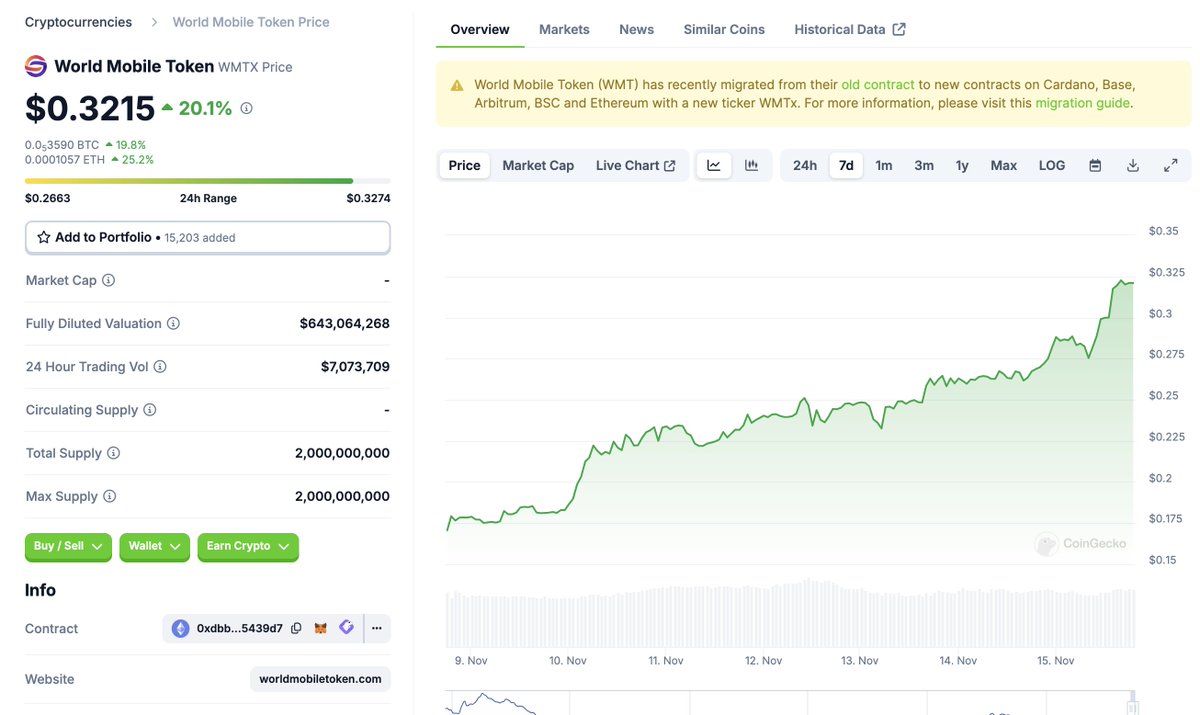Download the chart via download icon

point(1132,165)
